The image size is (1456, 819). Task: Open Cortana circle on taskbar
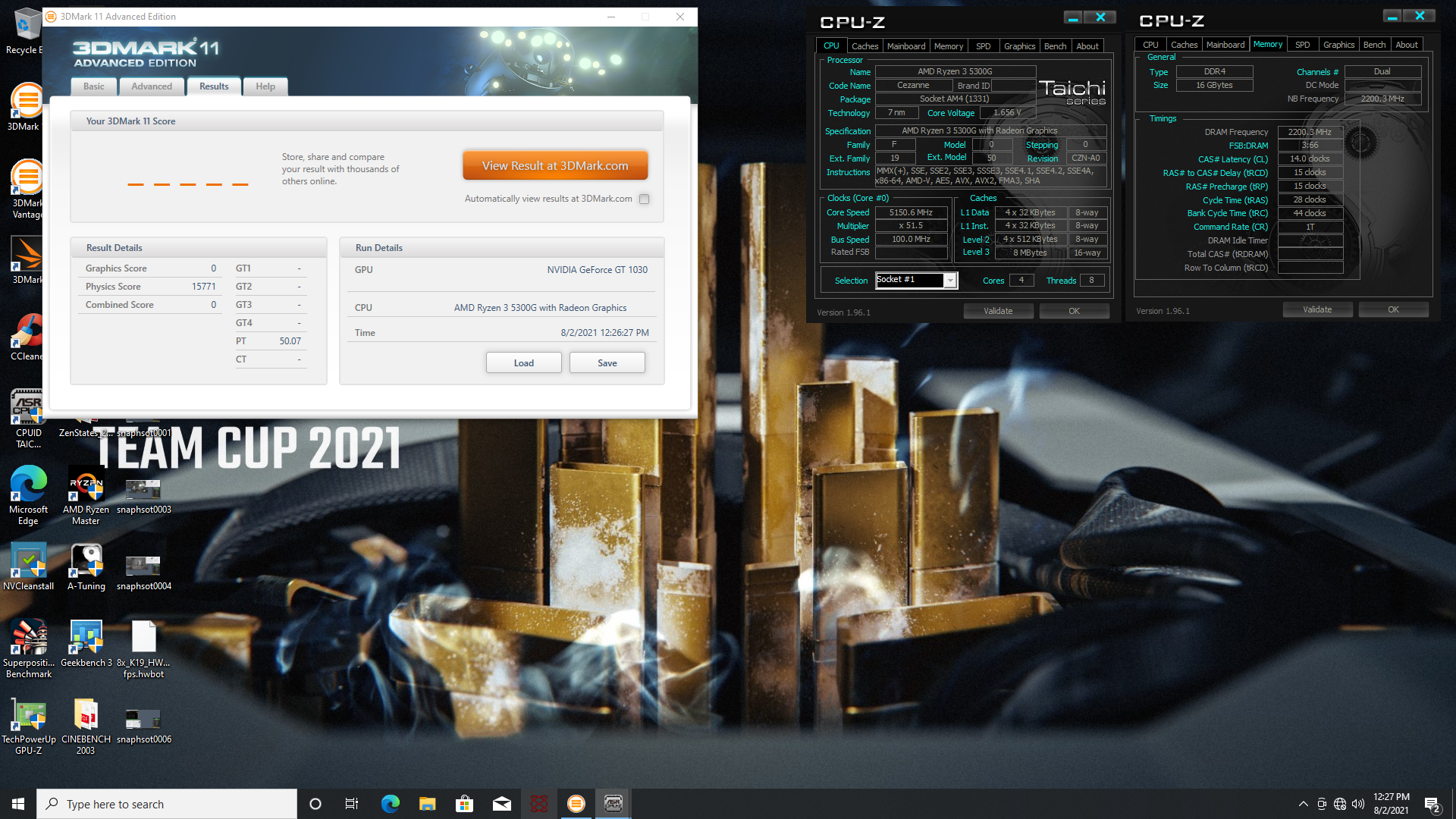315,804
